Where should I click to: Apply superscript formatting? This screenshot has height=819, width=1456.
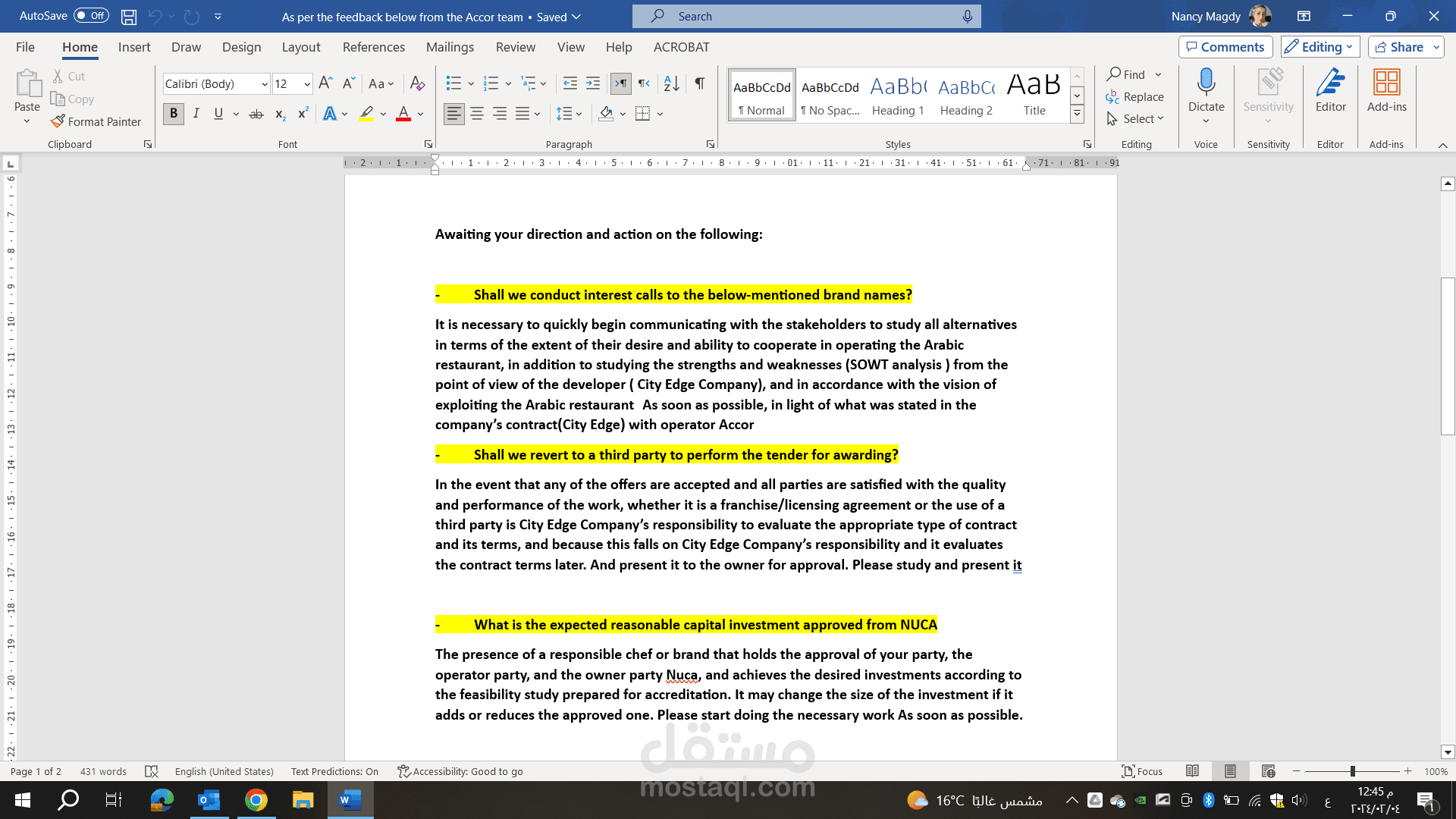coord(303,114)
